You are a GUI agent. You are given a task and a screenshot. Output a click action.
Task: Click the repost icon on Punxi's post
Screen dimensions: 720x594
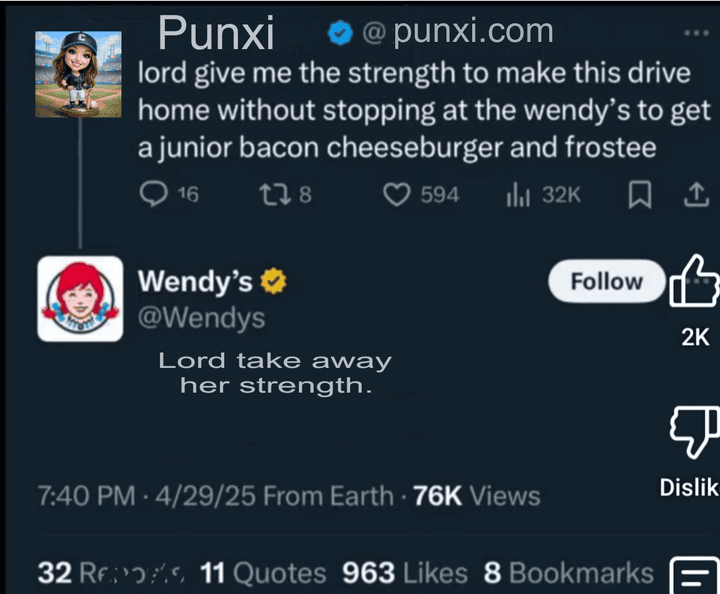(271, 195)
